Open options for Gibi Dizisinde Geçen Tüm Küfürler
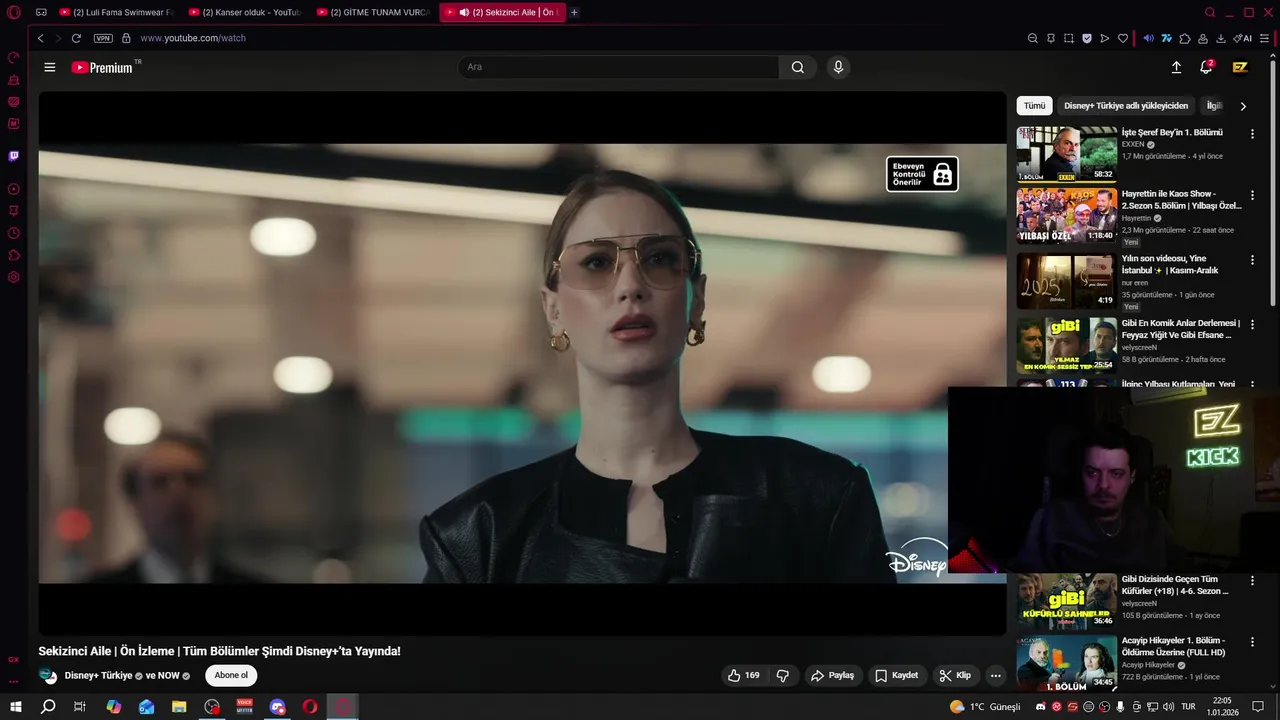 coord(1252,580)
